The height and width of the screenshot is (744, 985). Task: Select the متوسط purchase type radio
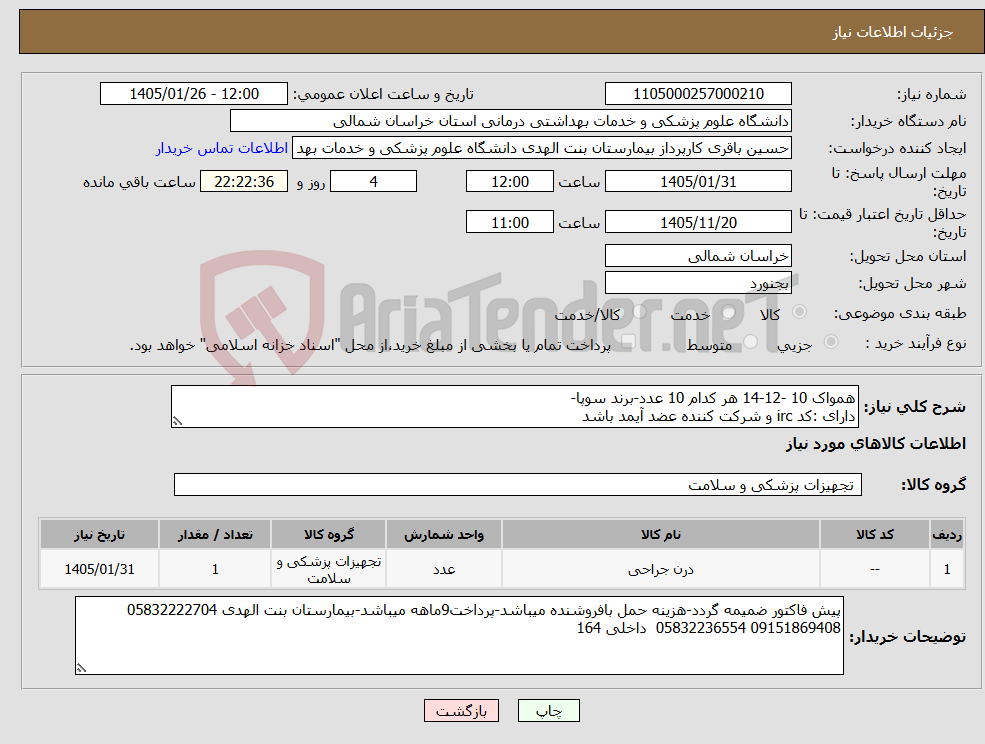[751, 342]
